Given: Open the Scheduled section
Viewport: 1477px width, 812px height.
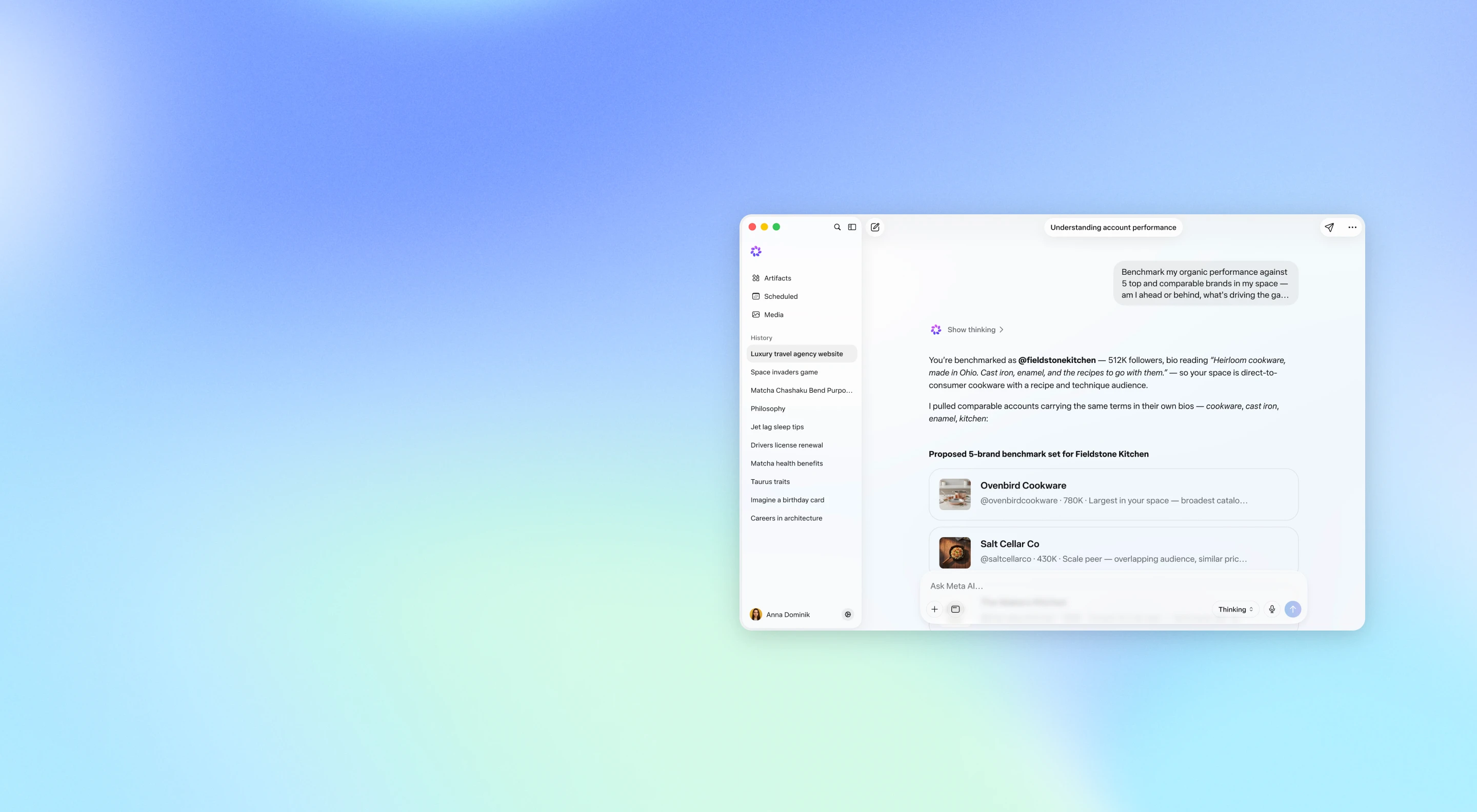Looking at the screenshot, I should [x=802, y=296].
